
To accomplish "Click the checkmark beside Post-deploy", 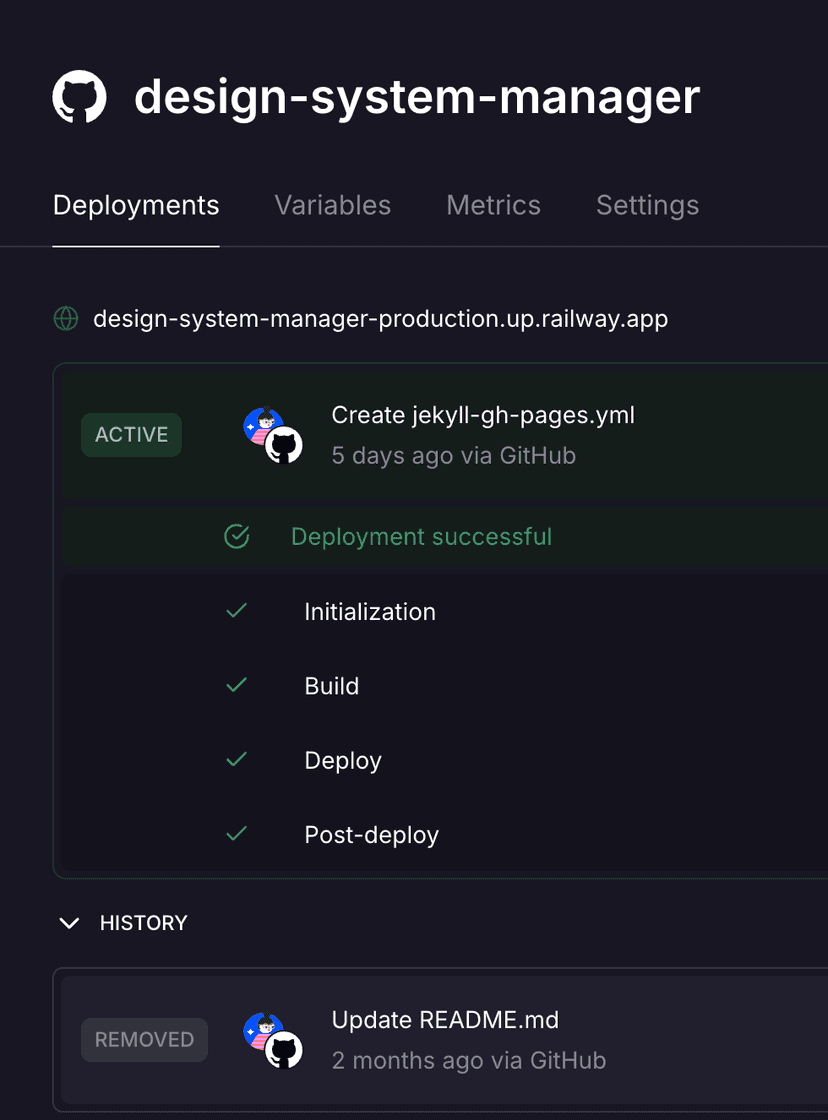I will (236, 834).
